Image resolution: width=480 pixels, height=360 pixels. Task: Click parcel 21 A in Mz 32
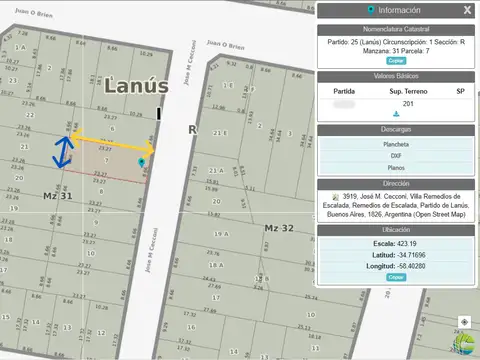[216, 171]
